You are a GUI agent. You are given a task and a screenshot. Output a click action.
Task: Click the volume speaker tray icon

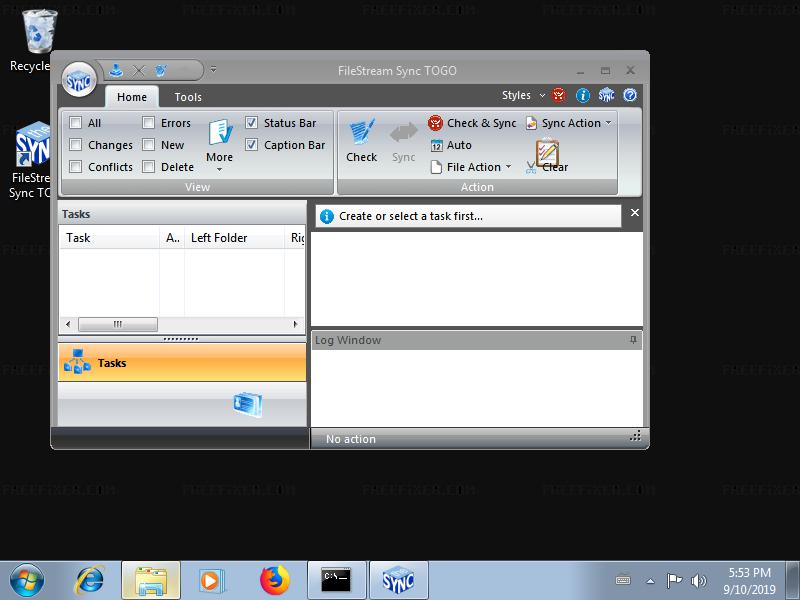tap(698, 580)
